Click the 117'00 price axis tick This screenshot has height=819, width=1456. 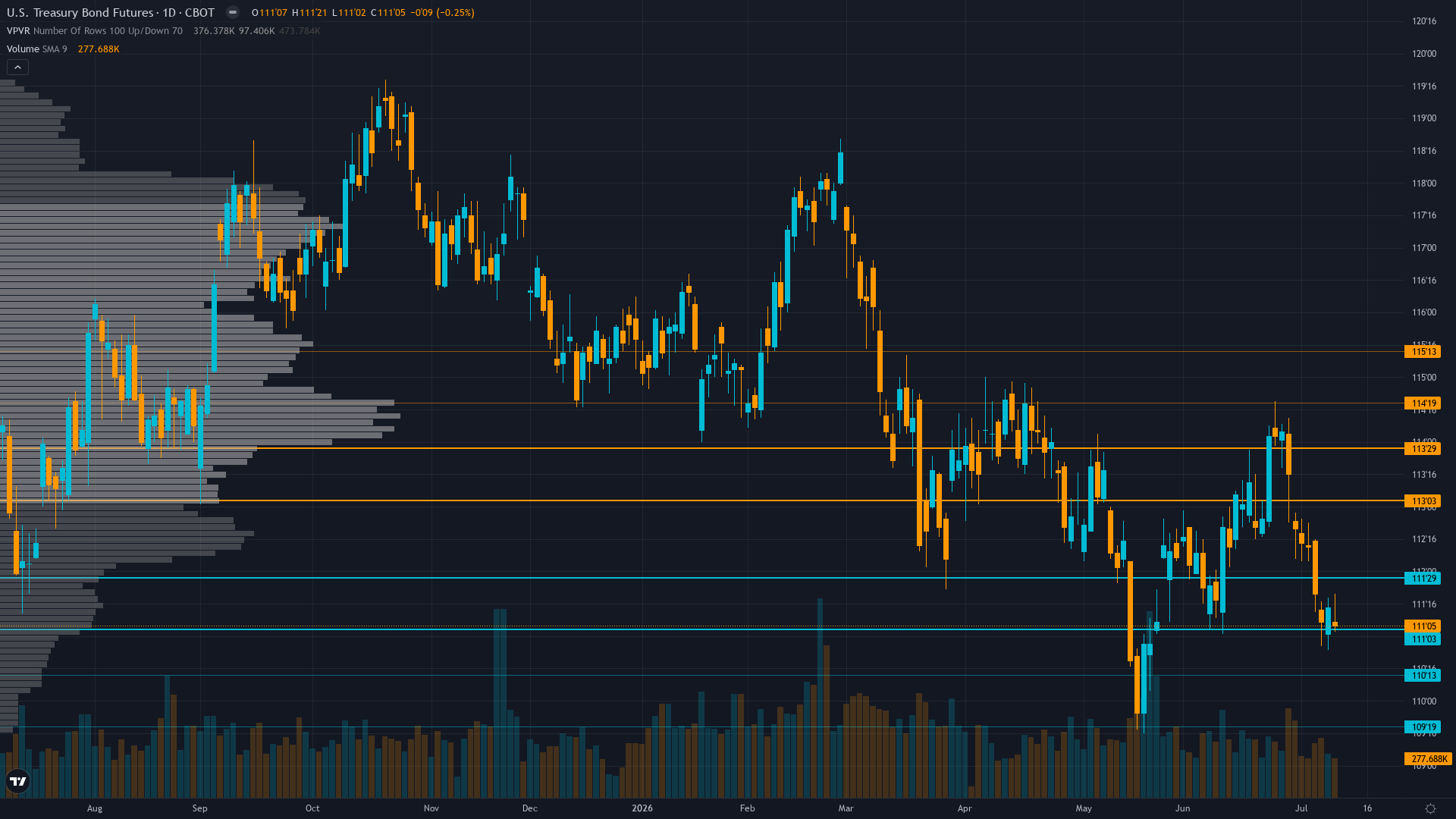(1424, 248)
